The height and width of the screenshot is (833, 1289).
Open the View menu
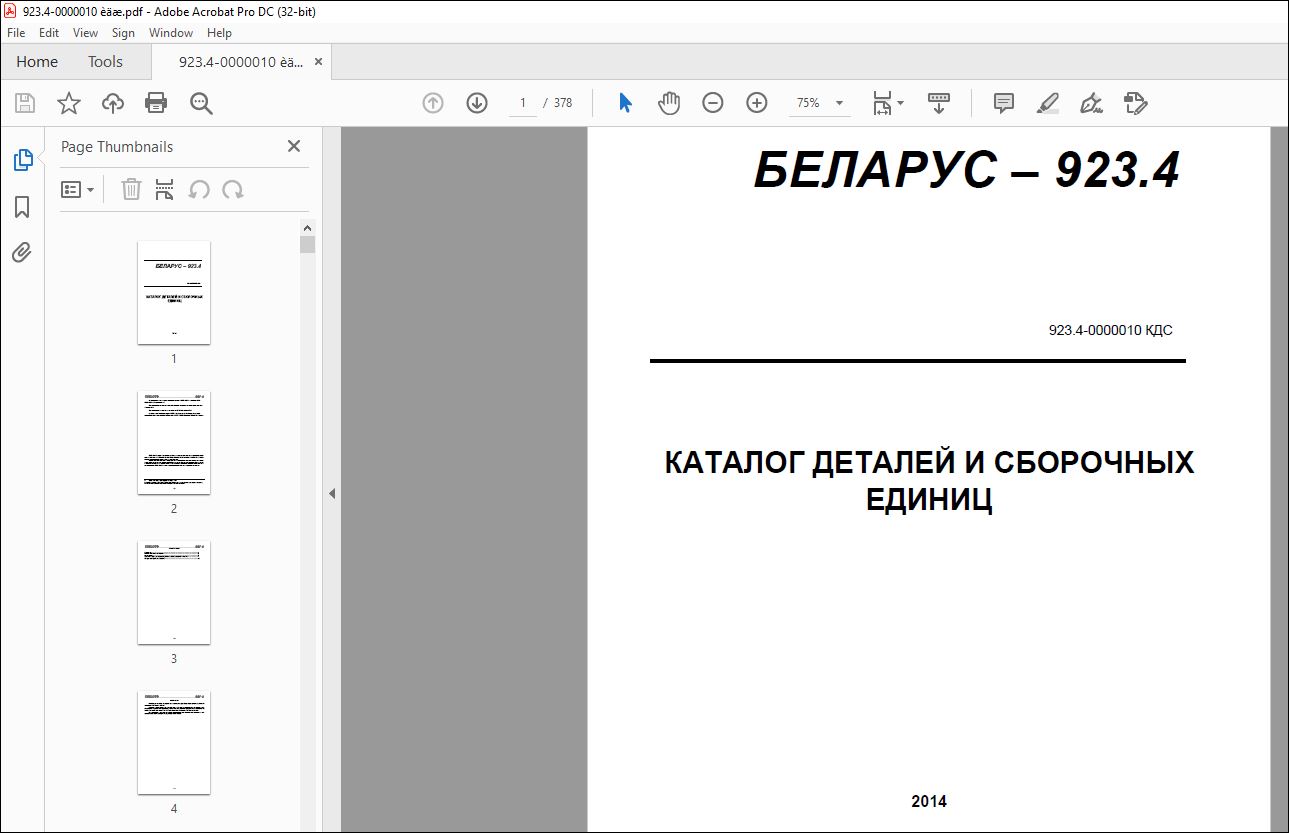[85, 33]
